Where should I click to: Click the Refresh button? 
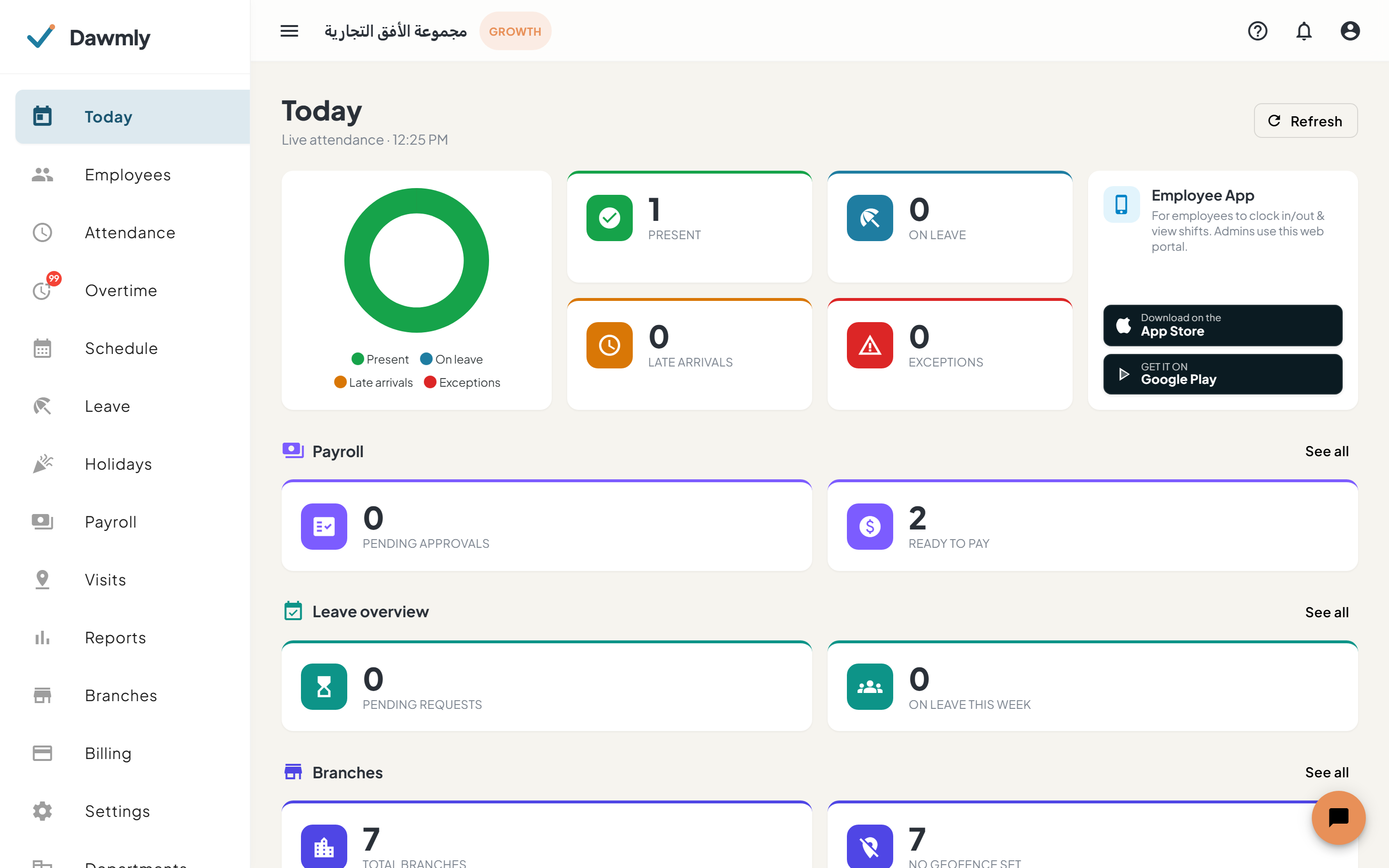[1306, 121]
